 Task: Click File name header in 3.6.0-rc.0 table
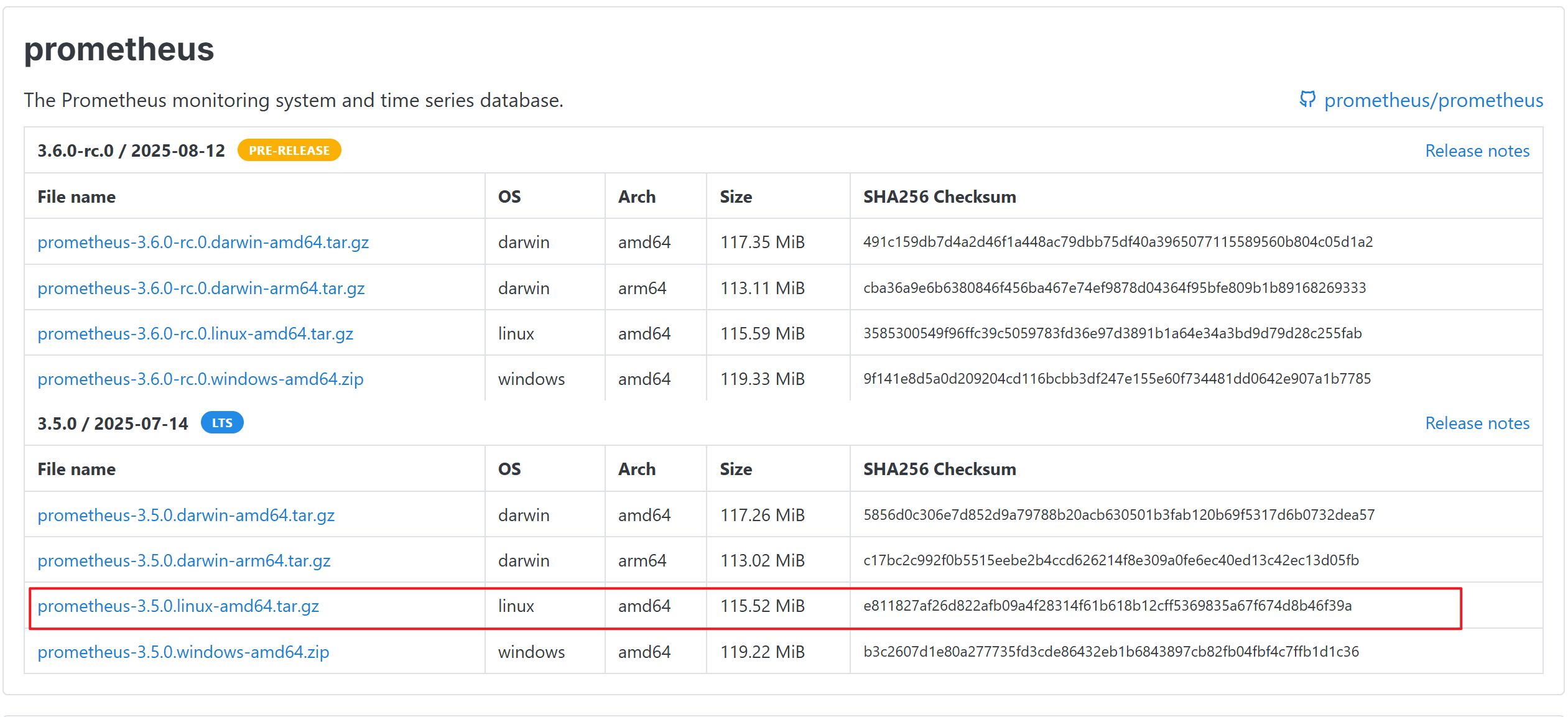[x=77, y=197]
